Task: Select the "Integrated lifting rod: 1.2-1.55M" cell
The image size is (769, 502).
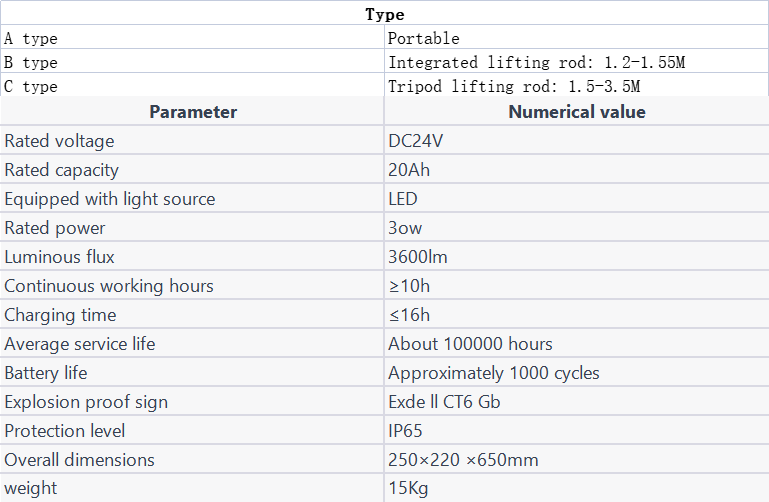Action: 536,63
